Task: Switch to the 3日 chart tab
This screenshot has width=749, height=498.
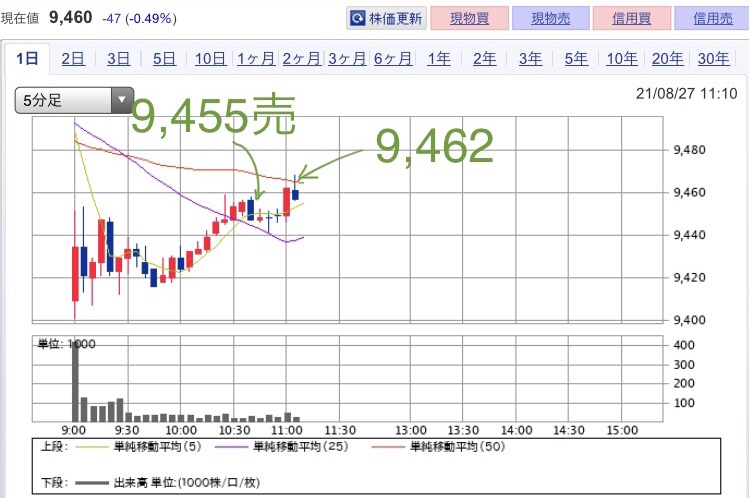Action: pos(118,59)
